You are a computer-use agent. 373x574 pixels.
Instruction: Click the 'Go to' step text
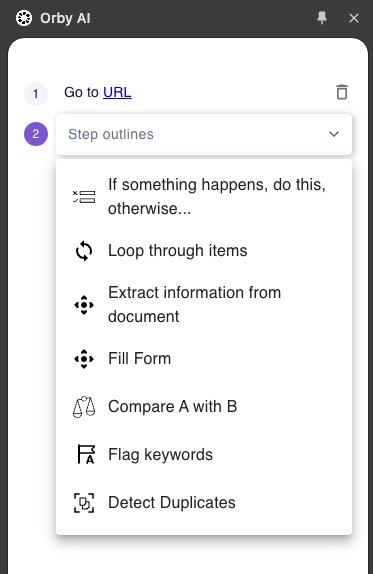click(81, 92)
